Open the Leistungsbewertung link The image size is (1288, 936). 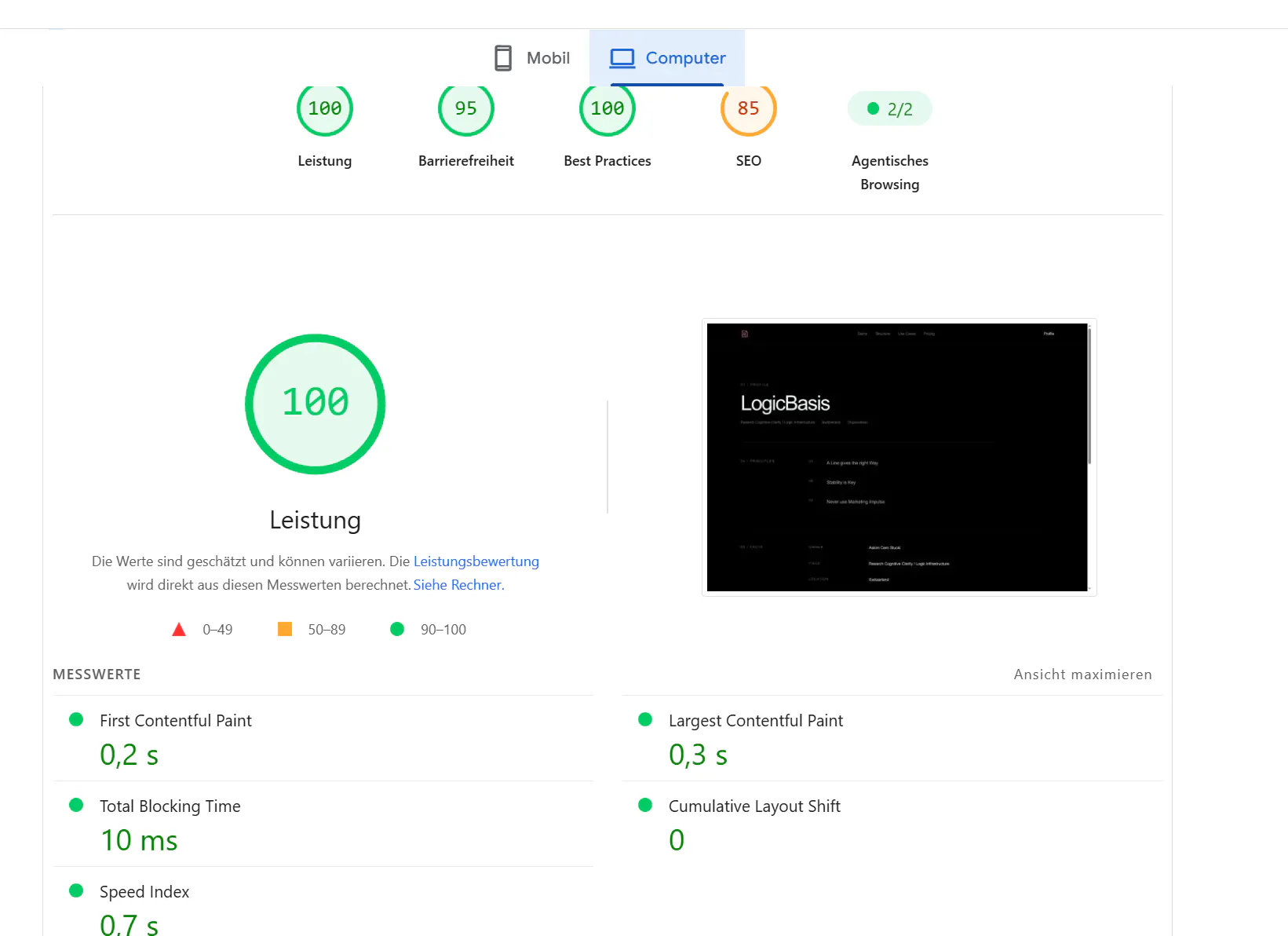(x=476, y=561)
